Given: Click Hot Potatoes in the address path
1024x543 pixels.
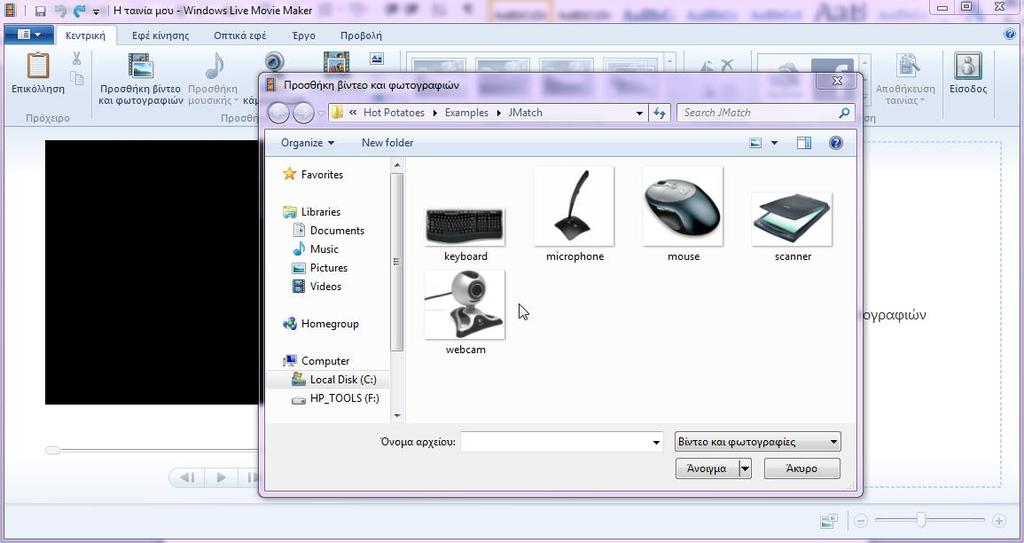Looking at the screenshot, I should (394, 112).
